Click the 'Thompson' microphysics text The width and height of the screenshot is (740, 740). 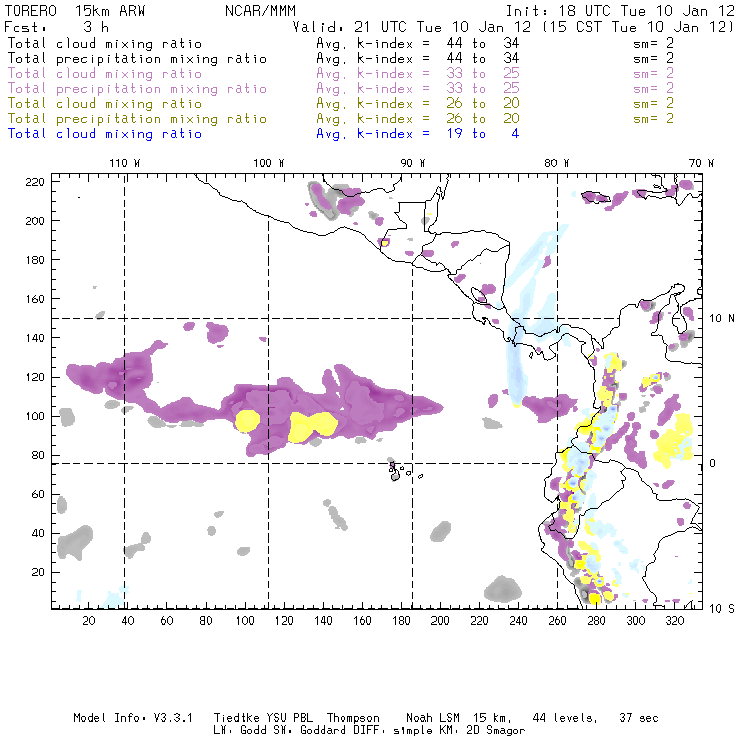click(x=353, y=718)
